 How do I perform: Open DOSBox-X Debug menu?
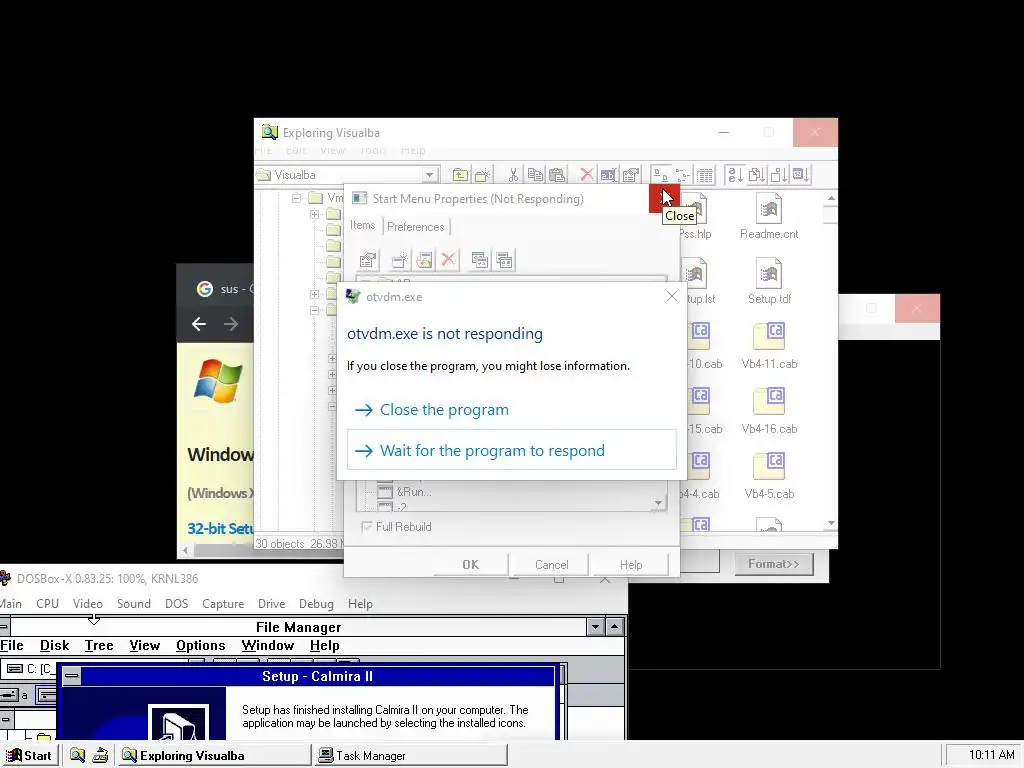click(x=316, y=603)
